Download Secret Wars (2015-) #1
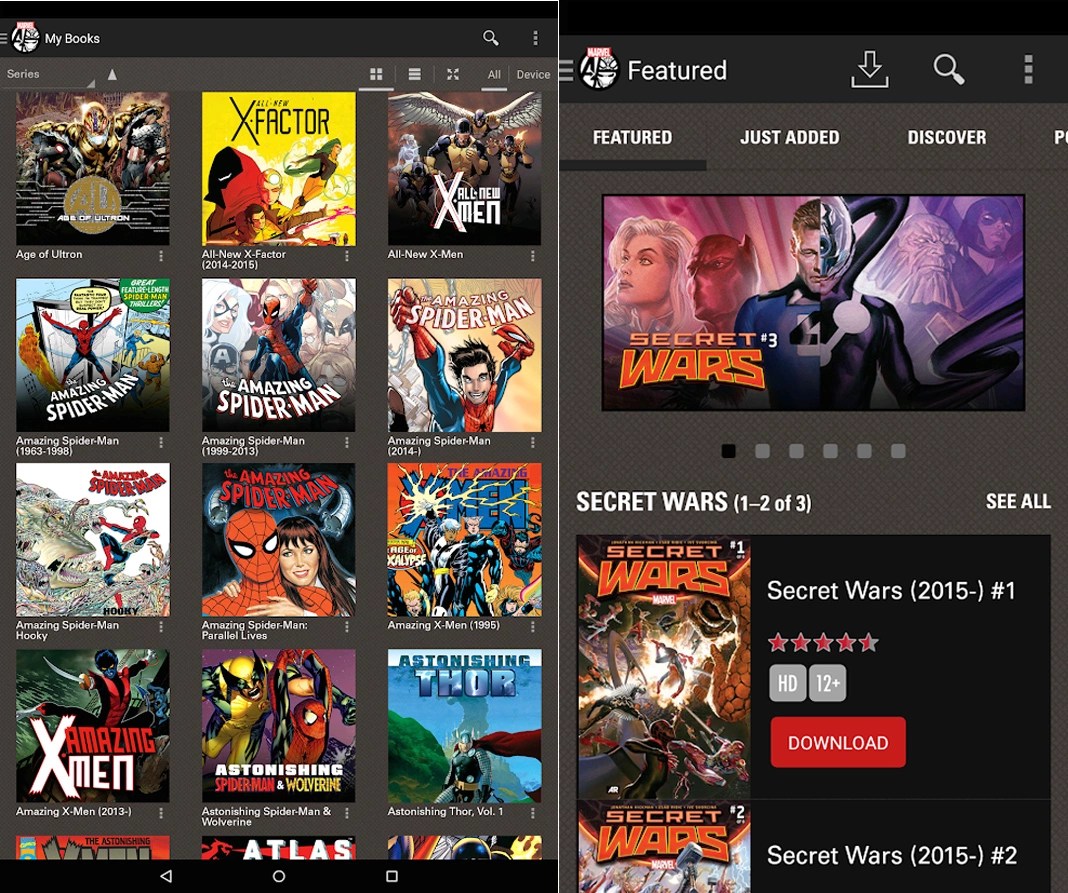The height and width of the screenshot is (893, 1068). 838,742
